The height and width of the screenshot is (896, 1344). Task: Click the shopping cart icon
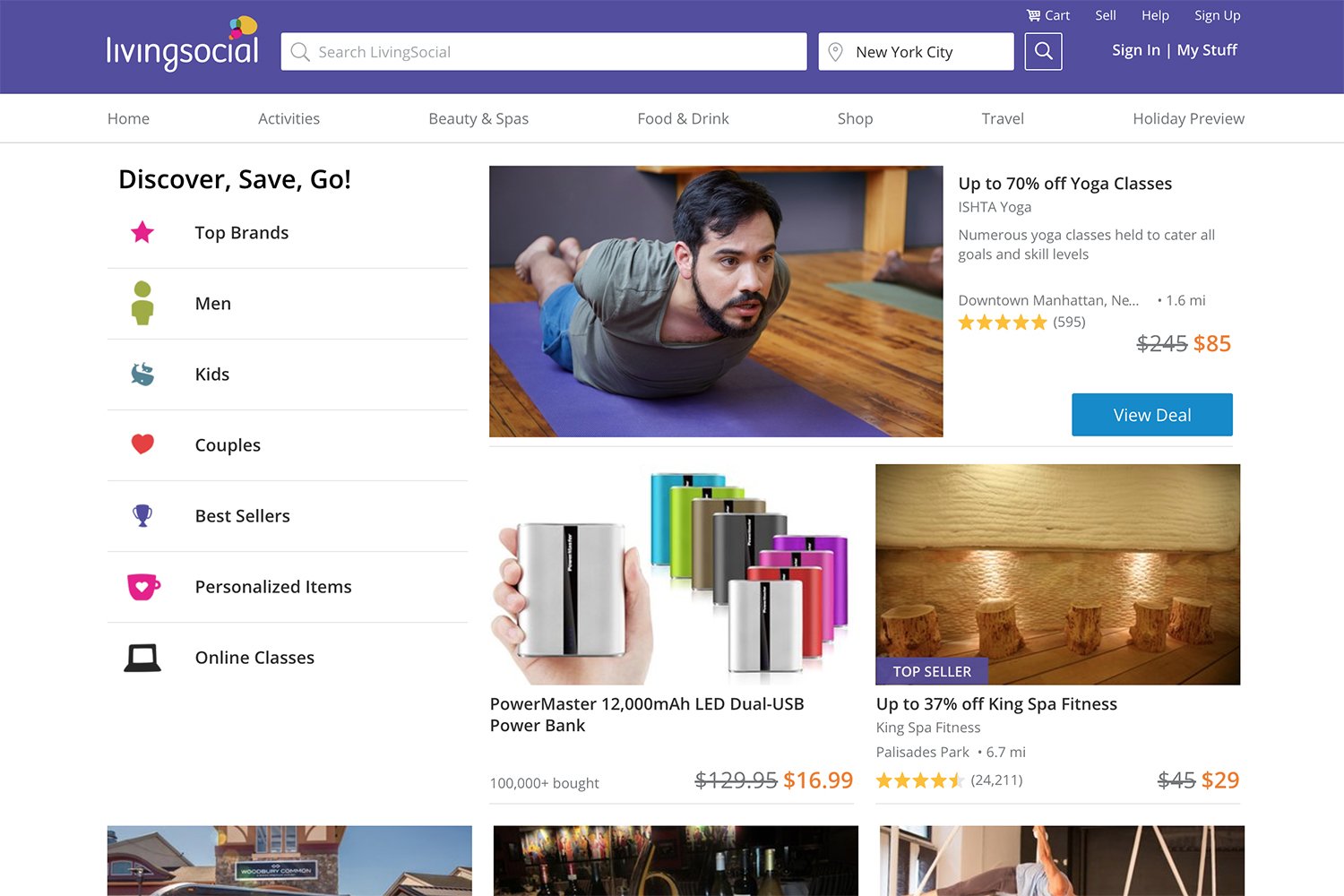click(1033, 15)
